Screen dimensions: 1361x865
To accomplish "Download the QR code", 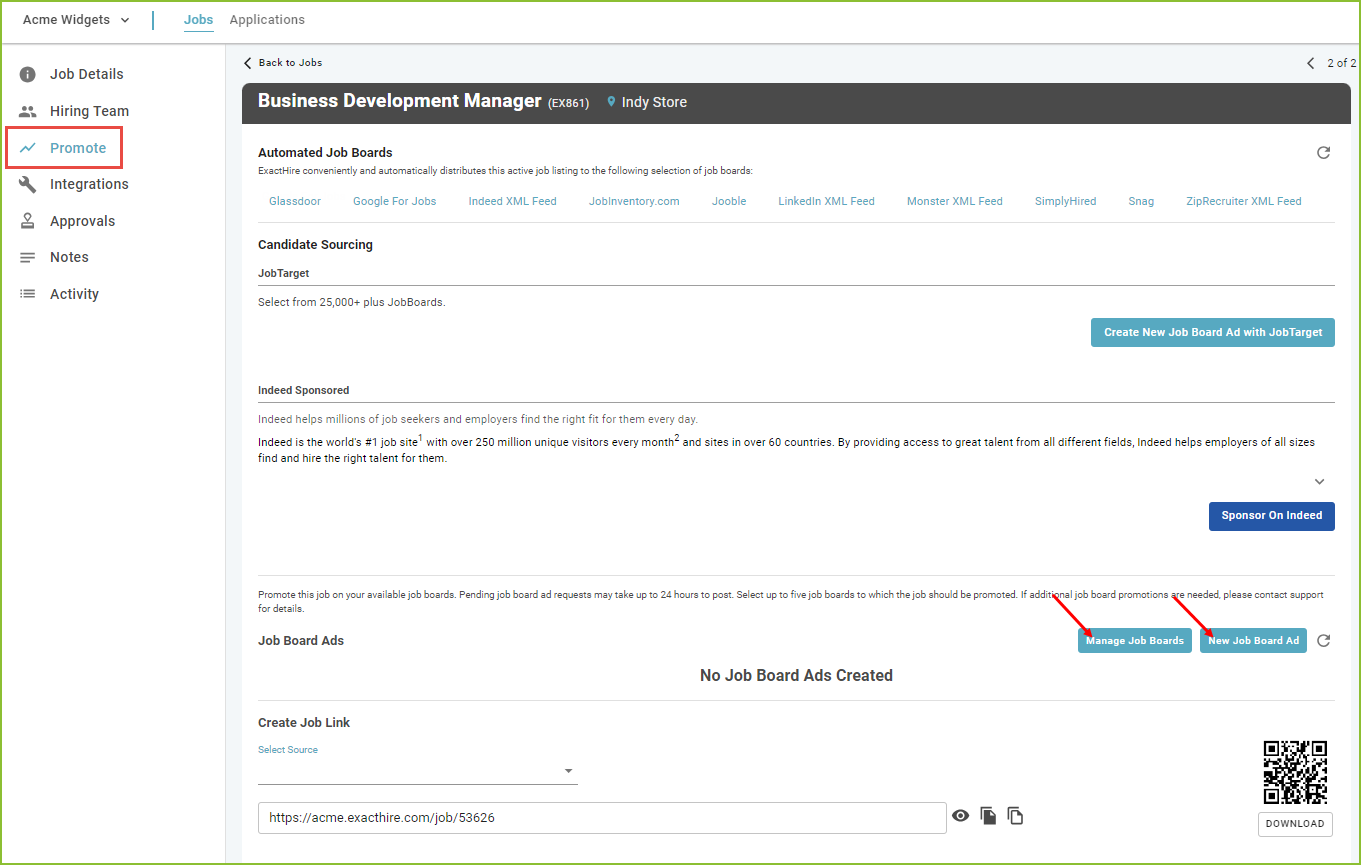I will tap(1295, 824).
